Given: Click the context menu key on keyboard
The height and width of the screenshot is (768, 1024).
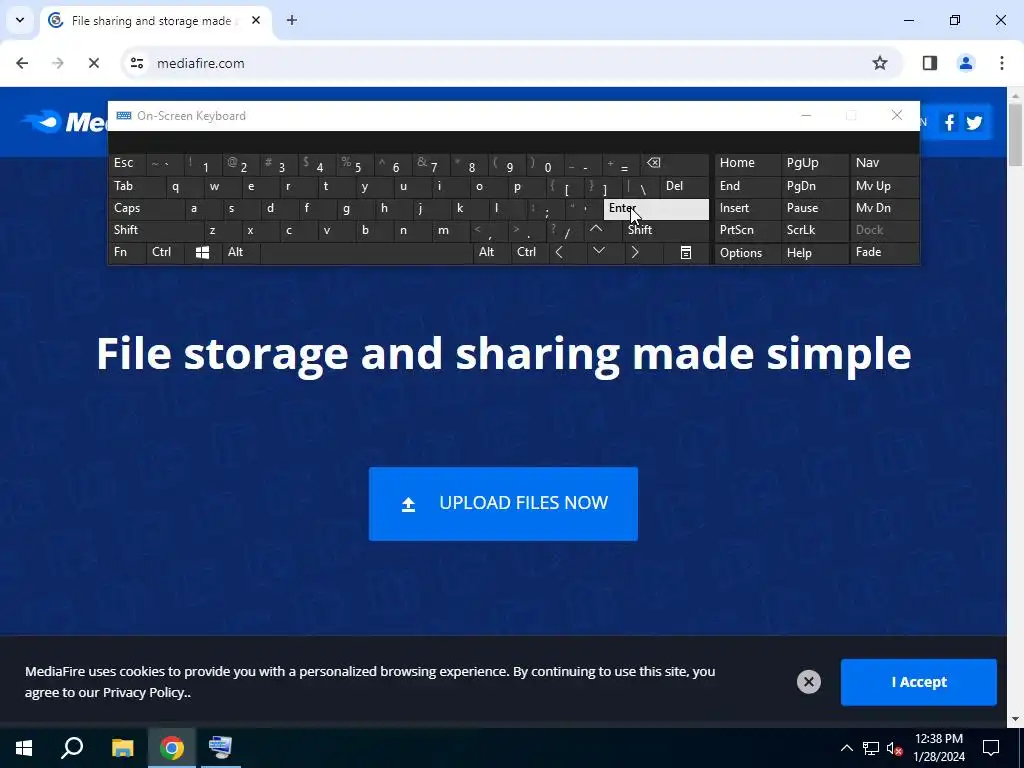Looking at the screenshot, I should [x=686, y=253].
